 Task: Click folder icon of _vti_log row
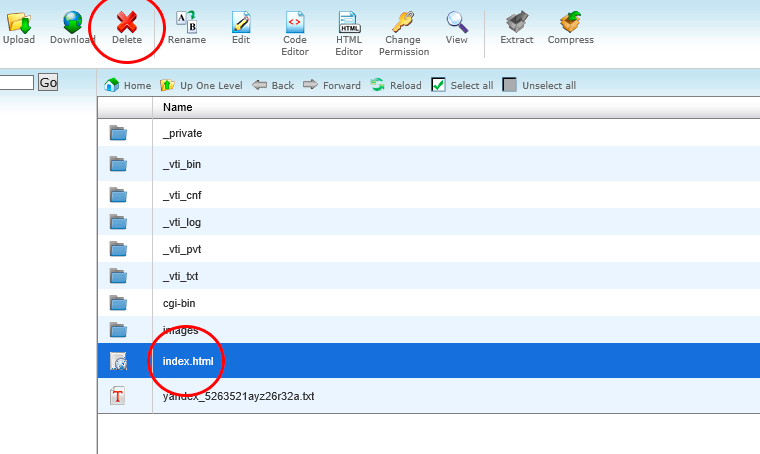[118, 222]
